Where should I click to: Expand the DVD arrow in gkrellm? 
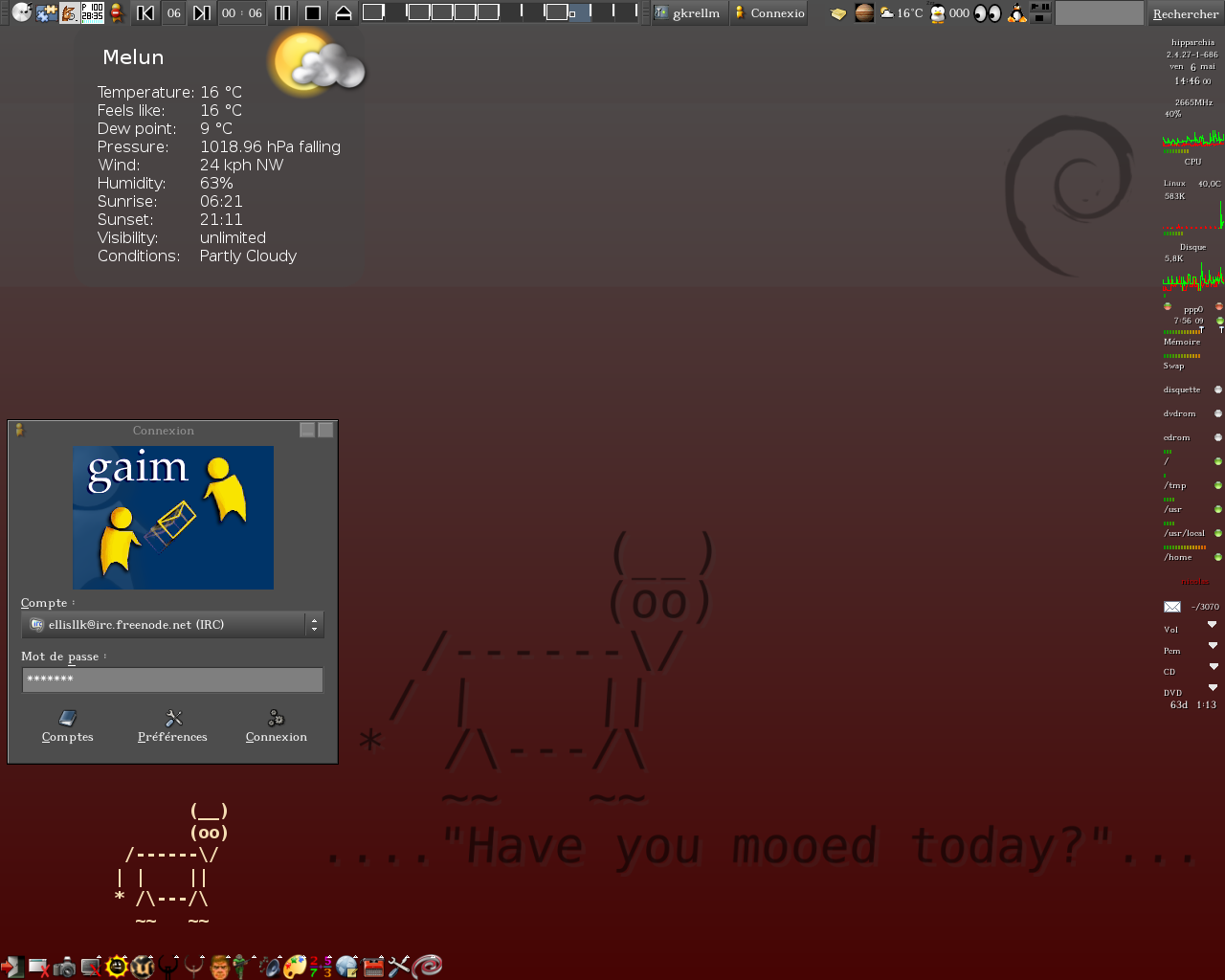click(1213, 688)
